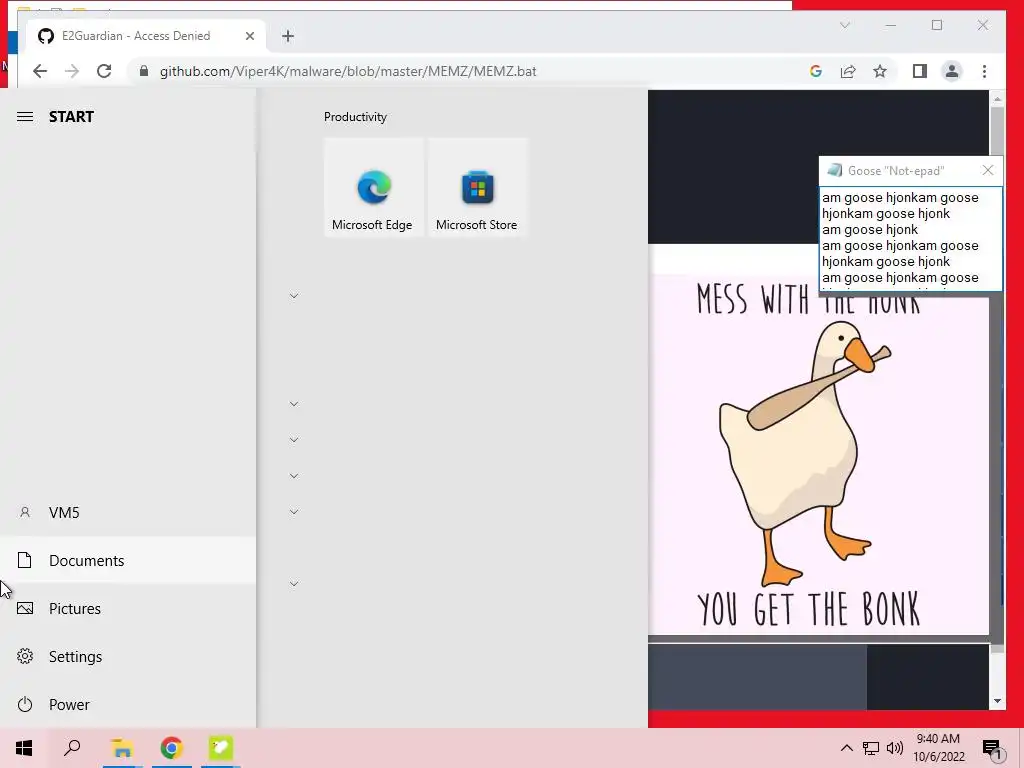This screenshot has width=1024, height=768.
Task: Open the volume control tray icon
Action: (x=895, y=748)
